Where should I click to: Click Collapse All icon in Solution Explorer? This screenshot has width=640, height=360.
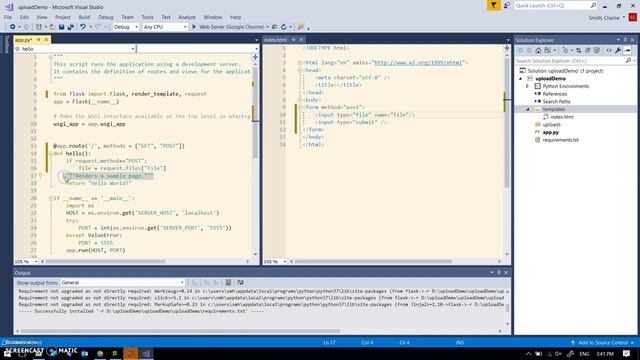click(x=588, y=50)
